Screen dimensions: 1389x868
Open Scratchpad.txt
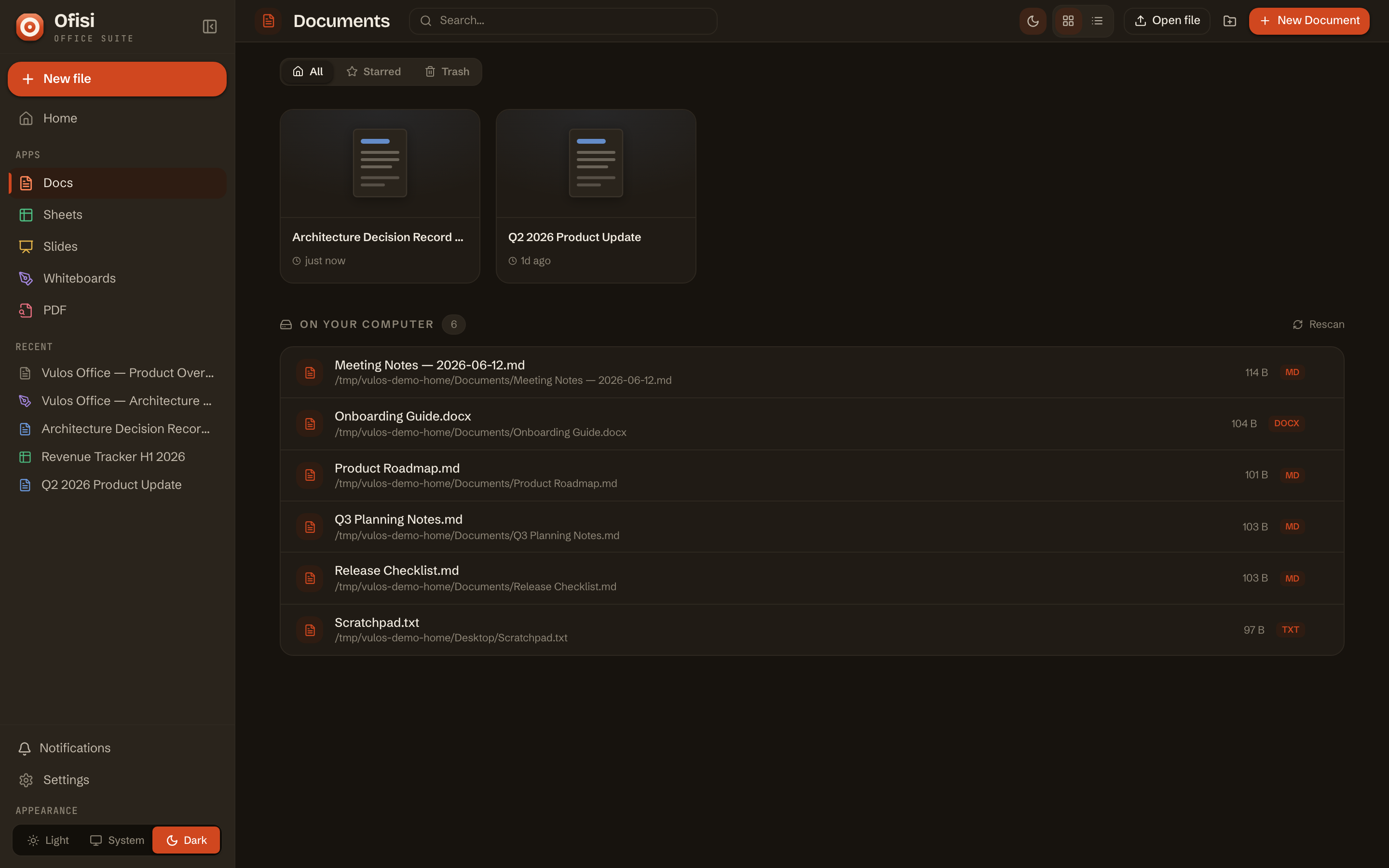pyautogui.click(x=812, y=630)
